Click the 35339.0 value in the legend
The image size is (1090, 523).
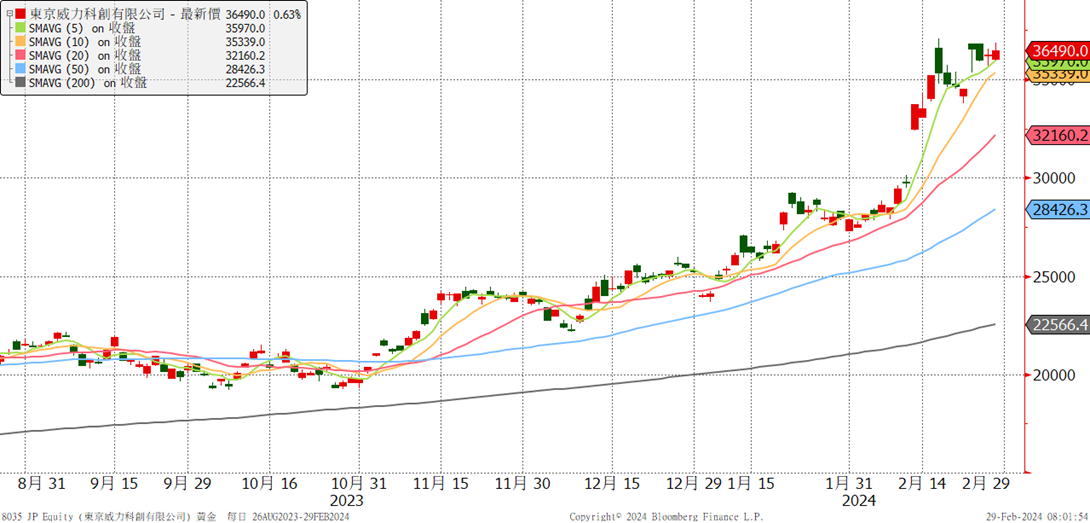tap(245, 42)
